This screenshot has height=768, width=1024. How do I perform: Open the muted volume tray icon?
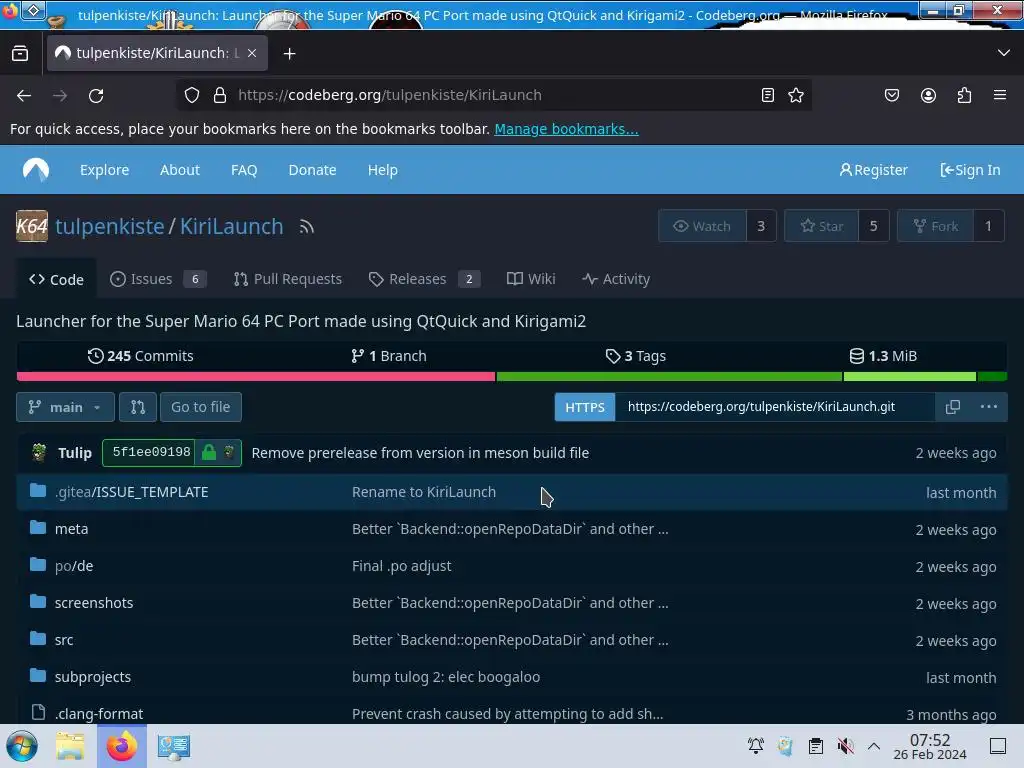(845, 746)
